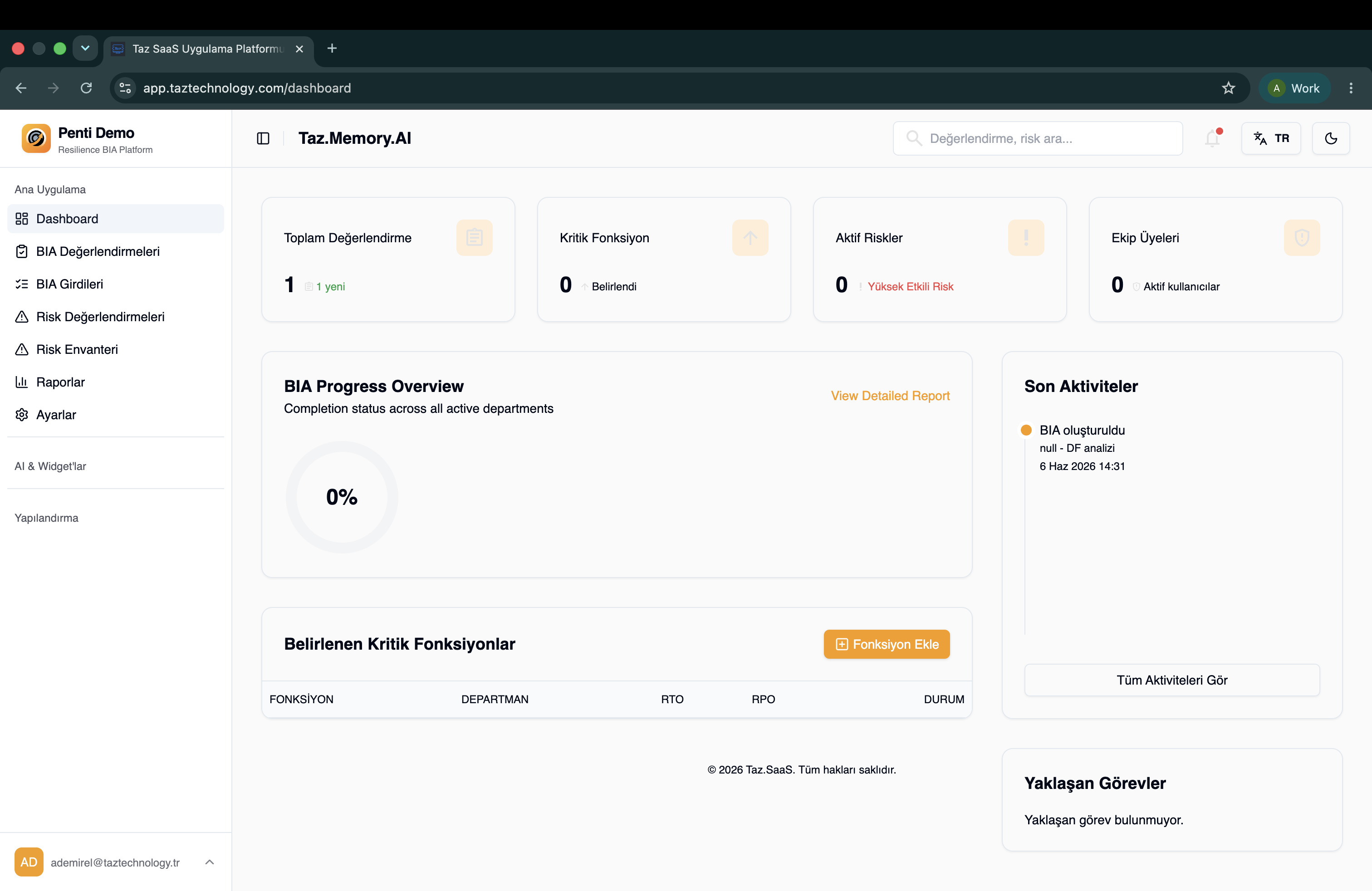Open View Detailed Report link
The image size is (1372, 891).
tap(890, 396)
